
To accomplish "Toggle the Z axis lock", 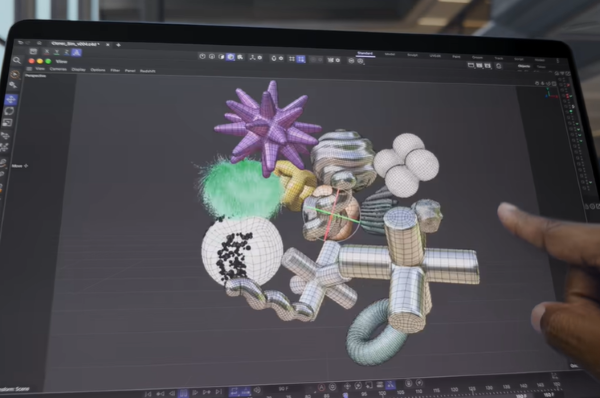I will (67, 52).
